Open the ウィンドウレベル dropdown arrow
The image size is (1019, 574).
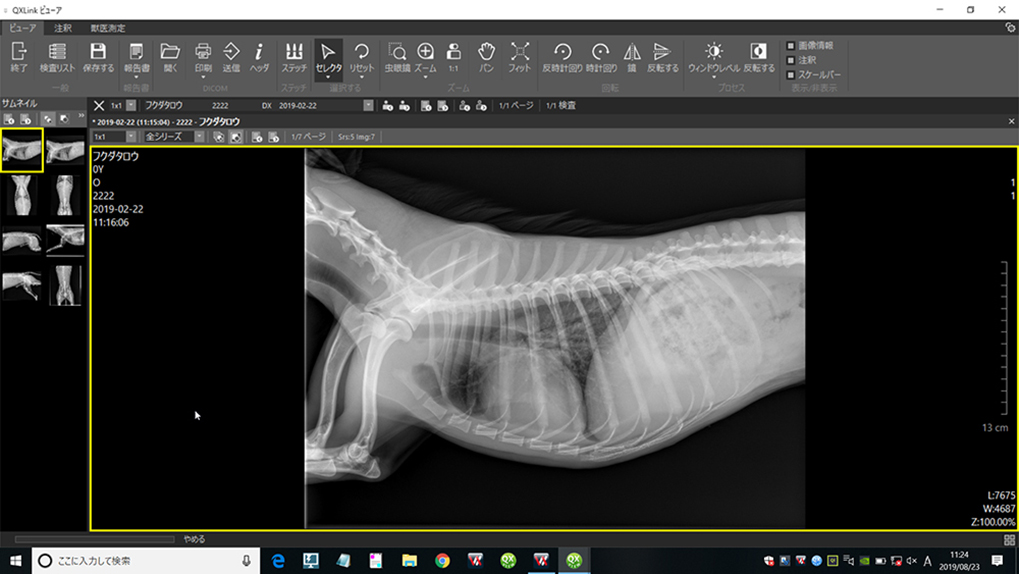click(x=714, y=77)
